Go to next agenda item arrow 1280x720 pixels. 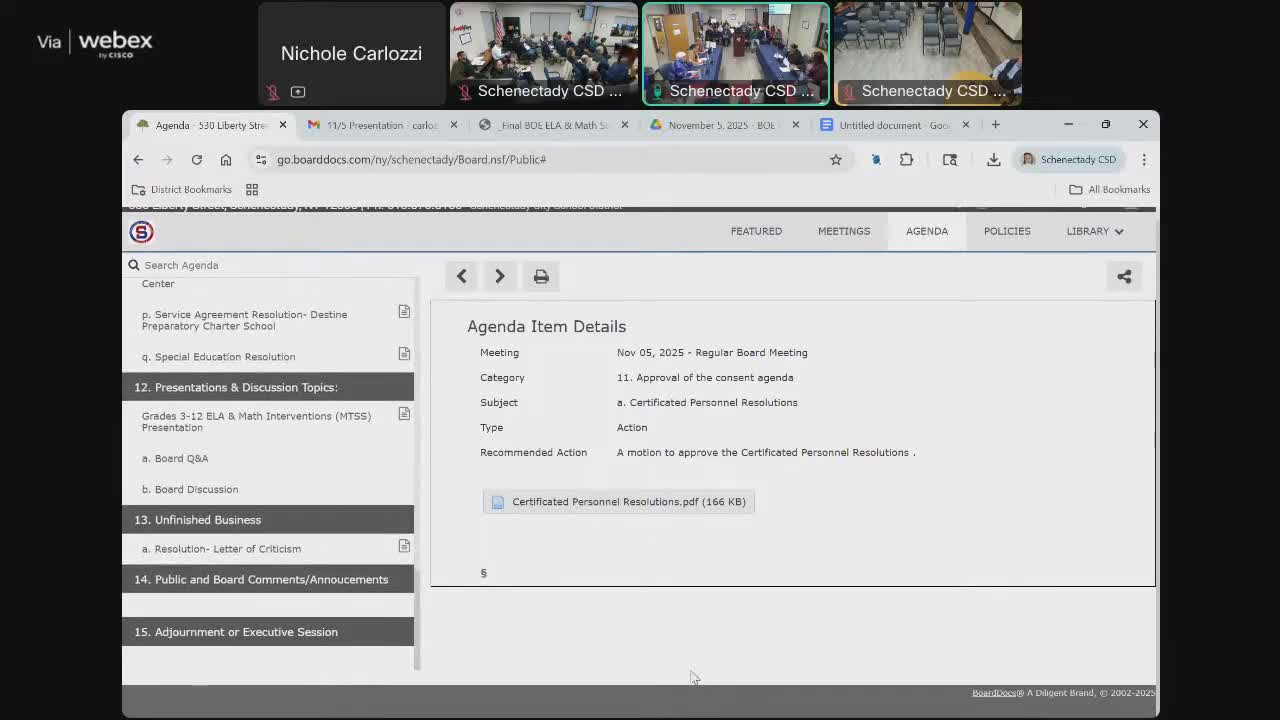pyautogui.click(x=500, y=277)
